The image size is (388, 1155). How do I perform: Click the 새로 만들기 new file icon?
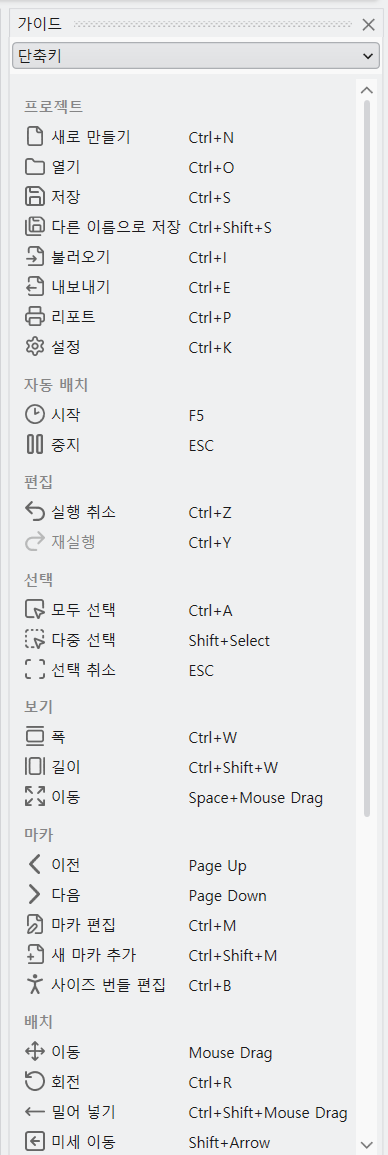click(x=35, y=137)
